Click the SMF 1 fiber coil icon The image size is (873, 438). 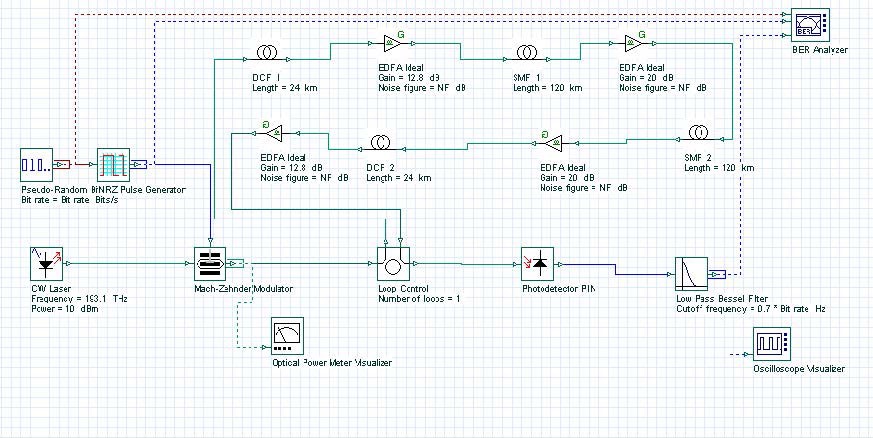(526, 53)
